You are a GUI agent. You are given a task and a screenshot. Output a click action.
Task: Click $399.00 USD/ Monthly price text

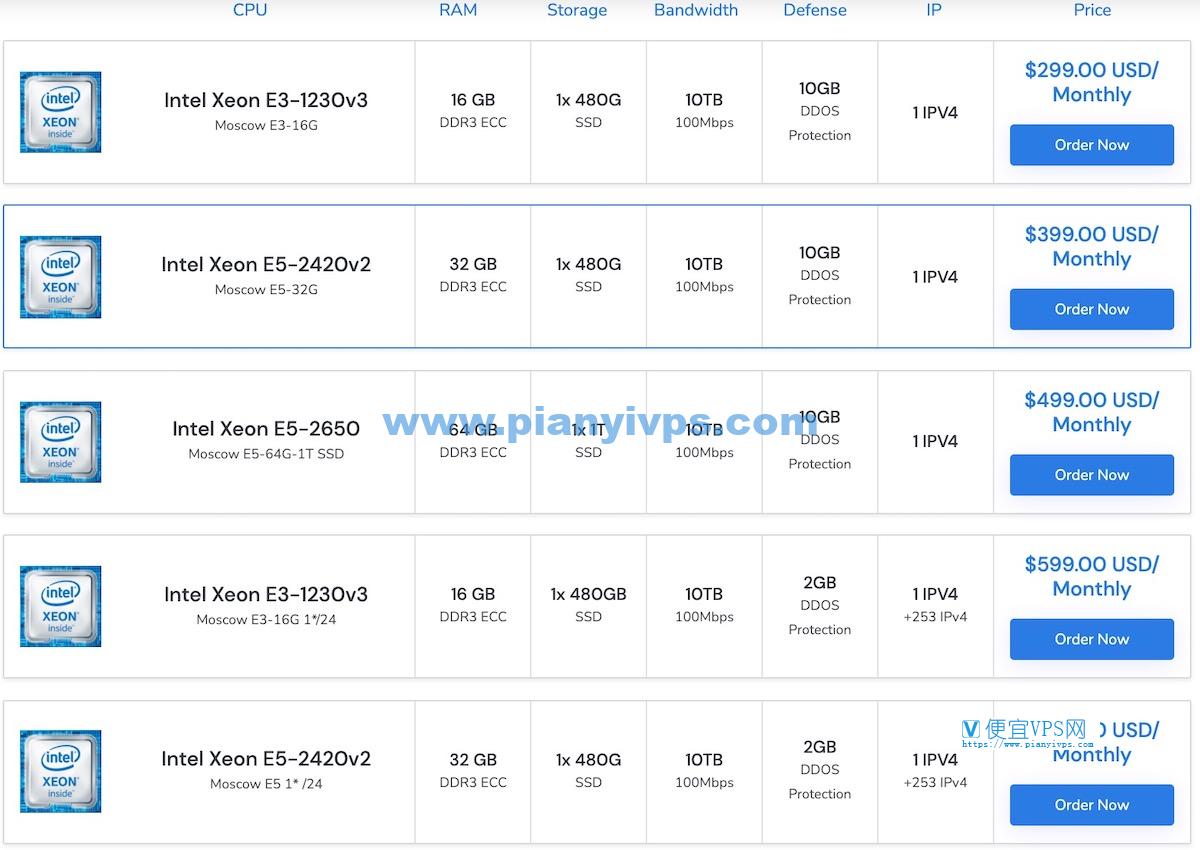coord(1091,247)
